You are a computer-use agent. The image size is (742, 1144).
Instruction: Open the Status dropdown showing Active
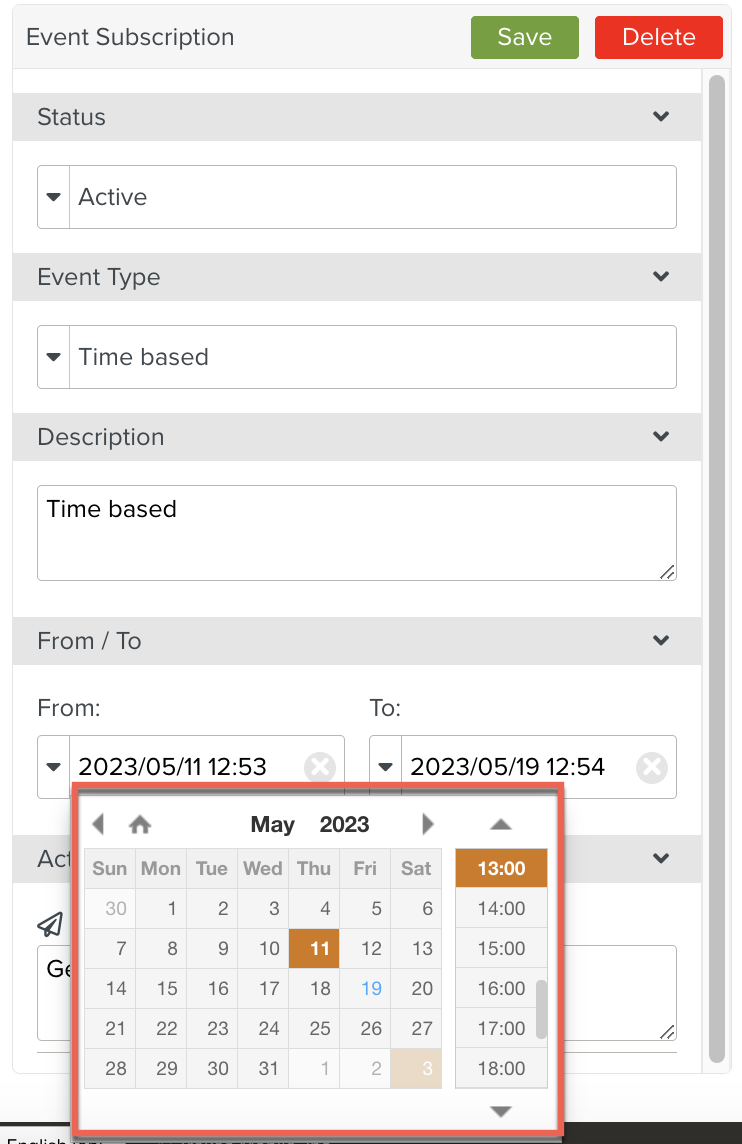(54, 197)
